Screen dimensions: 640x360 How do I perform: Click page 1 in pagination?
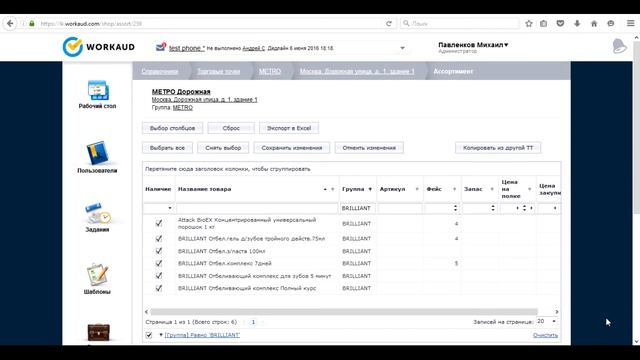coord(253,322)
